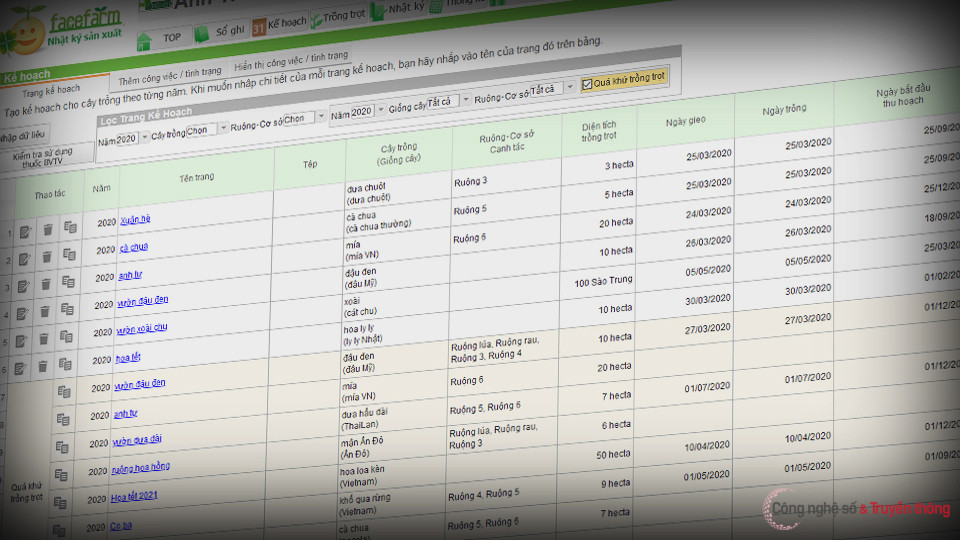Open the Xuân hè plan link
This screenshot has width=960, height=540.
tap(134, 219)
